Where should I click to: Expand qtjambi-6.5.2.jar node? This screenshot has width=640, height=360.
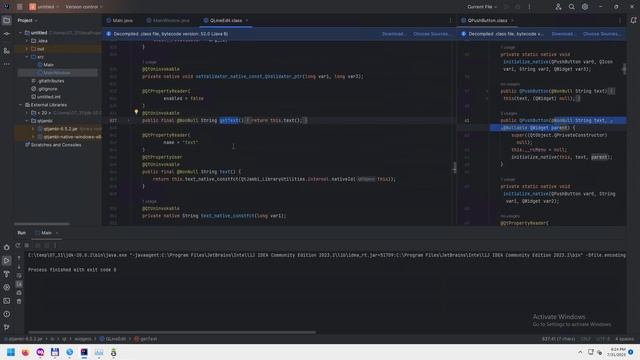(33, 129)
